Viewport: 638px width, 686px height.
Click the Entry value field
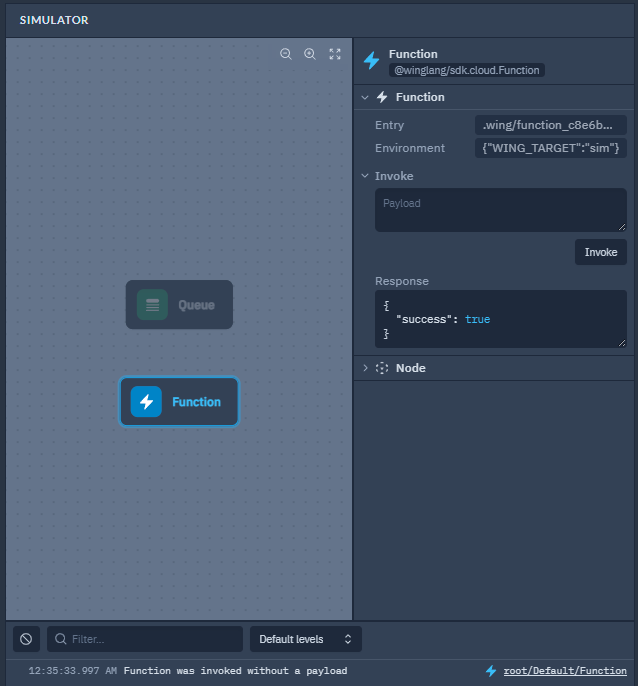tap(550, 125)
